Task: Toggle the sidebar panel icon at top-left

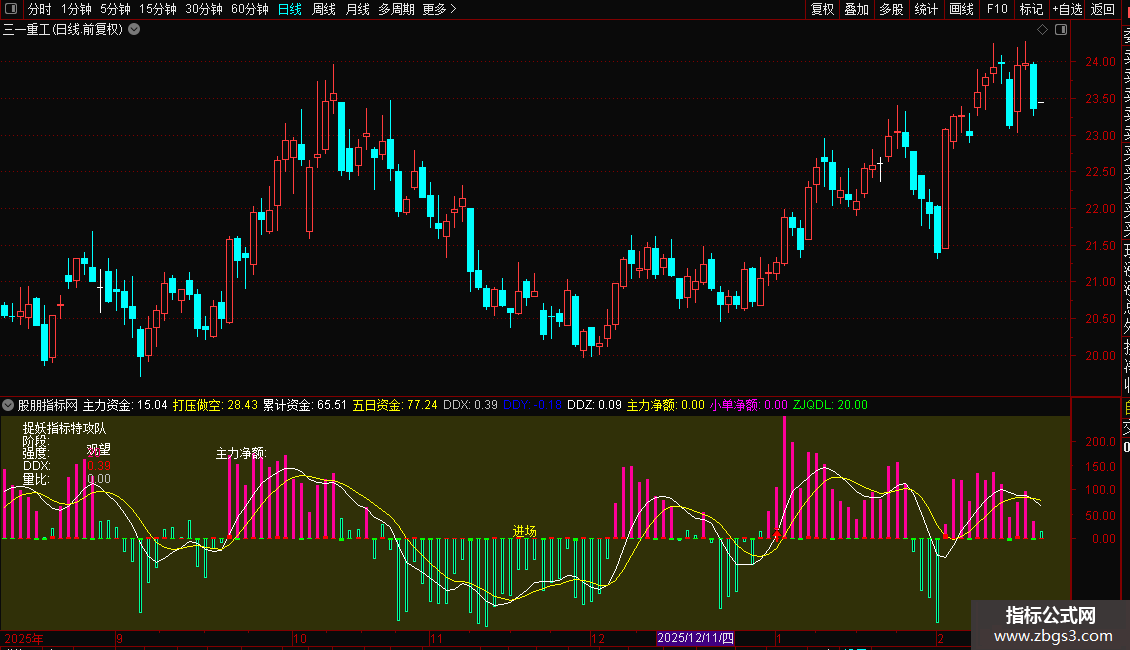Action: pos(11,9)
